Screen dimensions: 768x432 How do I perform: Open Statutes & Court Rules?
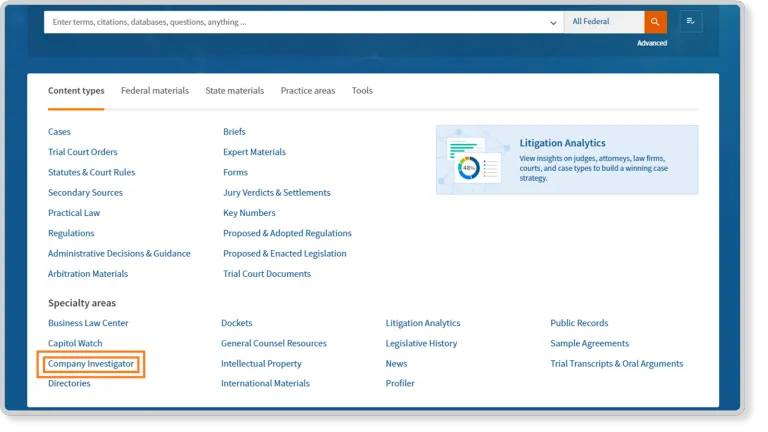click(91, 172)
